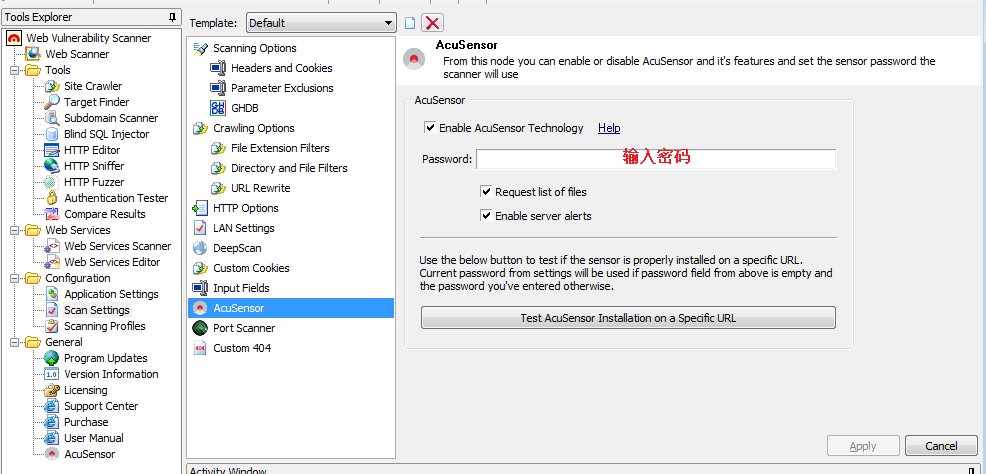
Task: Click the HTTP Editor icon
Action: coord(52,150)
